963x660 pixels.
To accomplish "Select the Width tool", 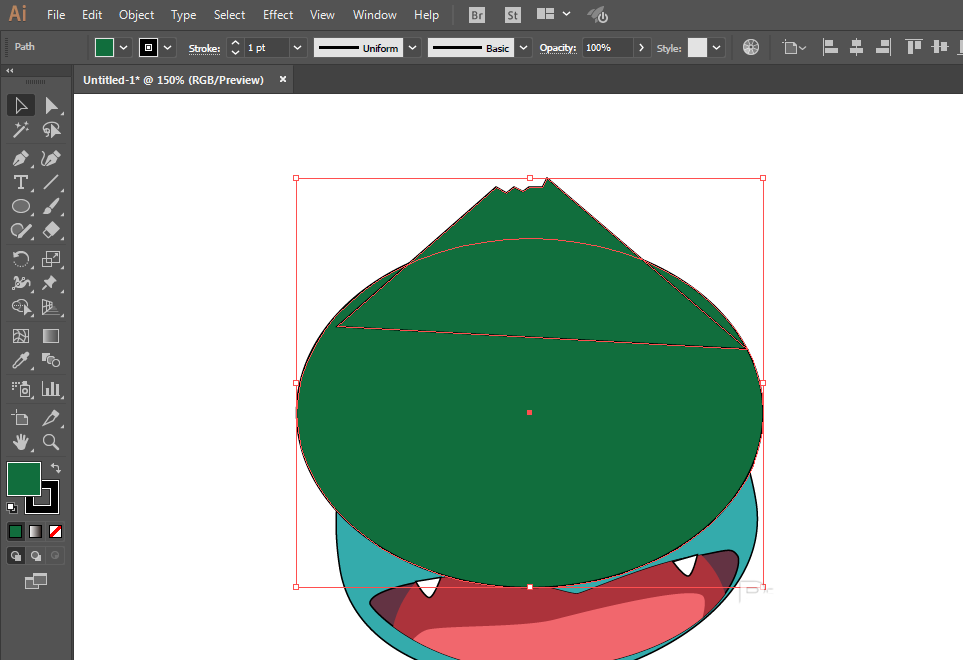I will 21,283.
